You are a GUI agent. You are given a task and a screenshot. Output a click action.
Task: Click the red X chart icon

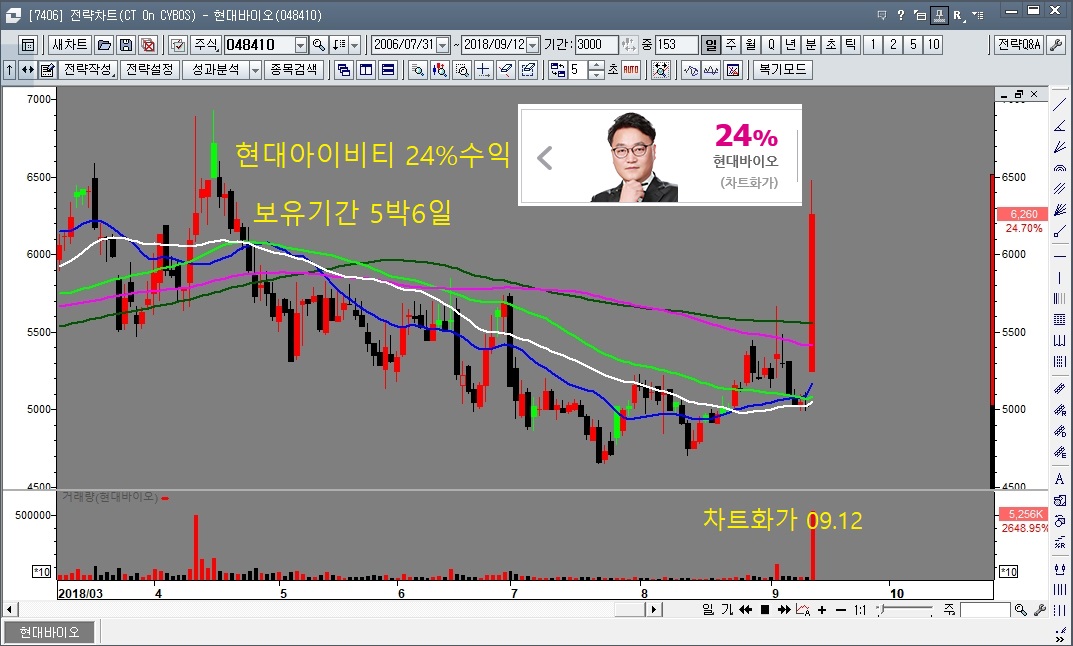click(733, 70)
